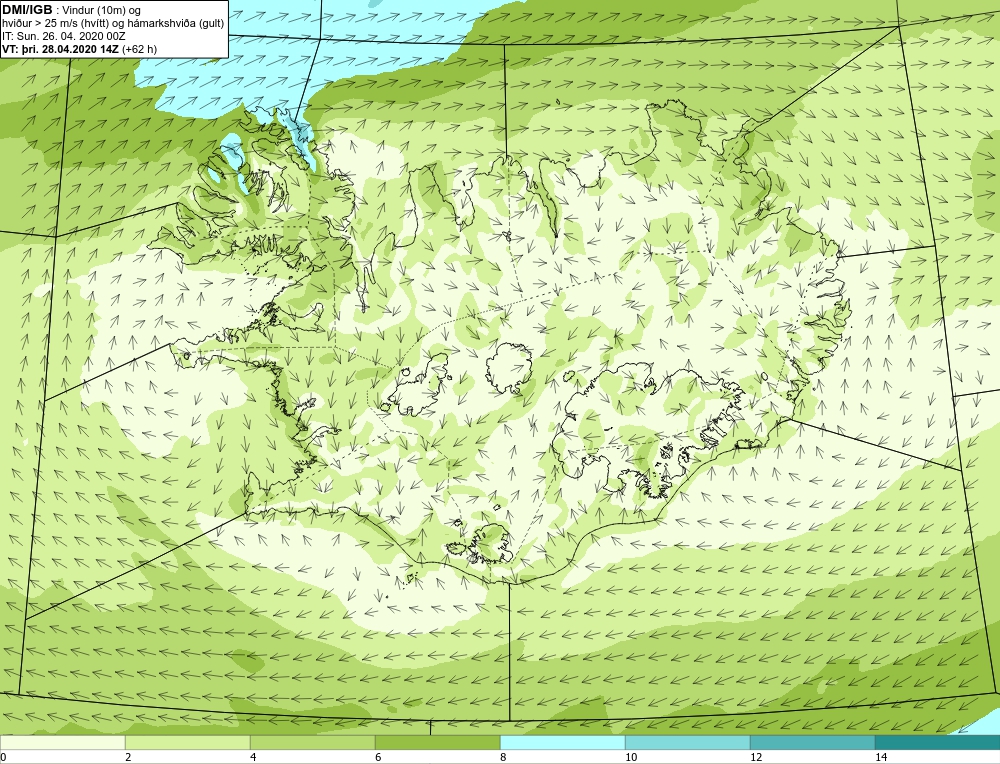
Task: Click the 'hviður > 25 m/s (hvítt)' legend line
Action: pyautogui.click(x=112, y=23)
